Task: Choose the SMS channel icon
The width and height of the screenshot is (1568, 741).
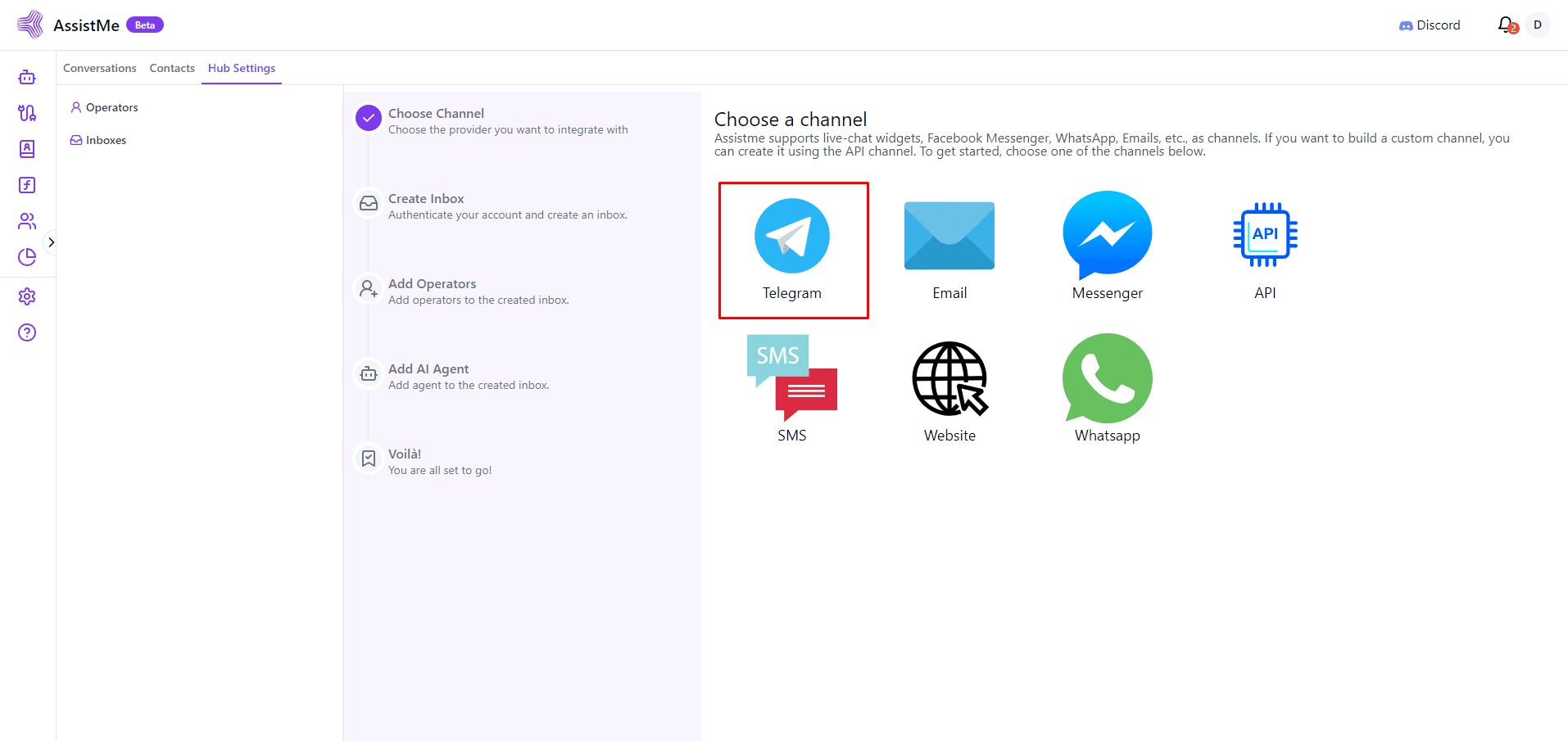Action: pyautogui.click(x=792, y=377)
